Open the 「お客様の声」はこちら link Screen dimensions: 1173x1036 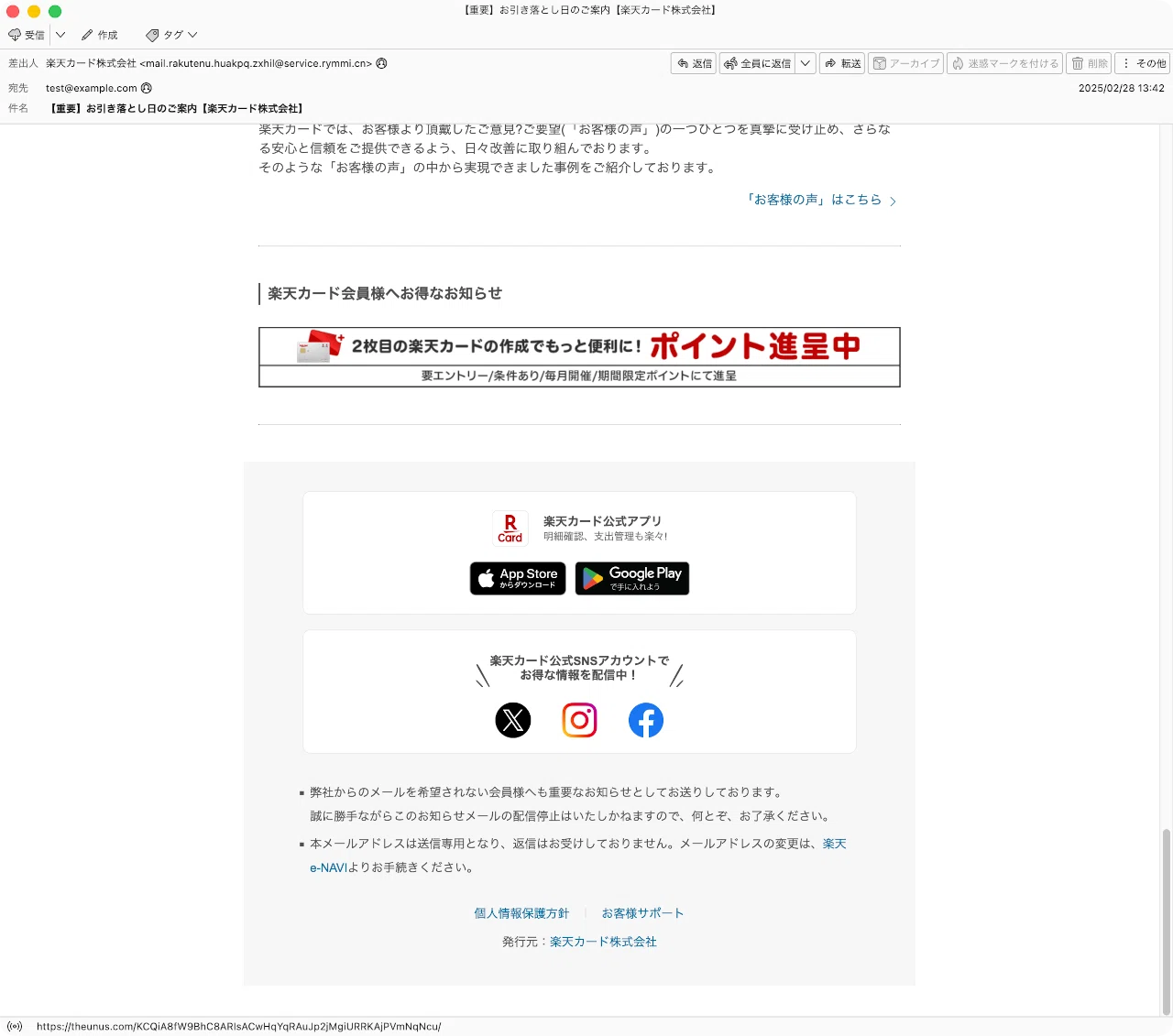pos(821,200)
